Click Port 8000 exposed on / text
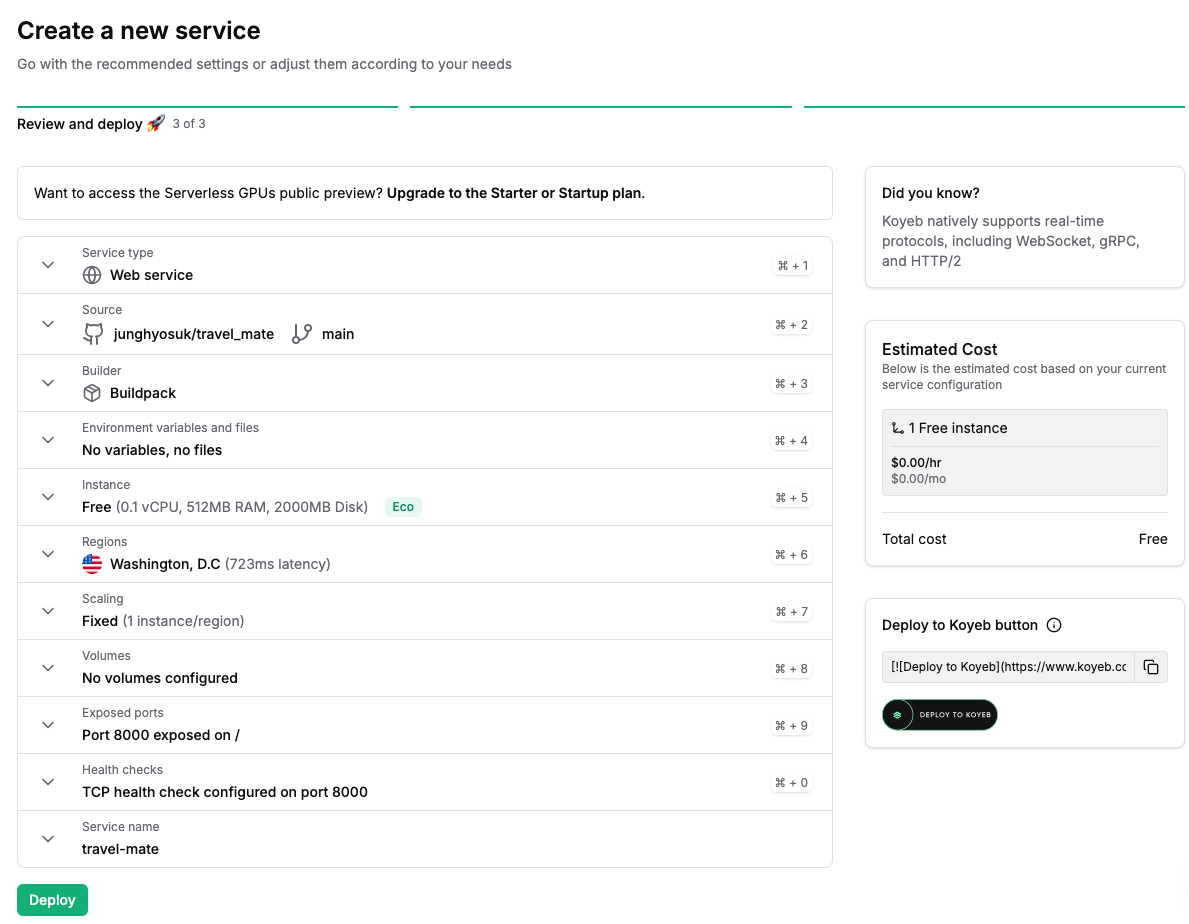This screenshot has width=1189, height=924. pos(161,735)
